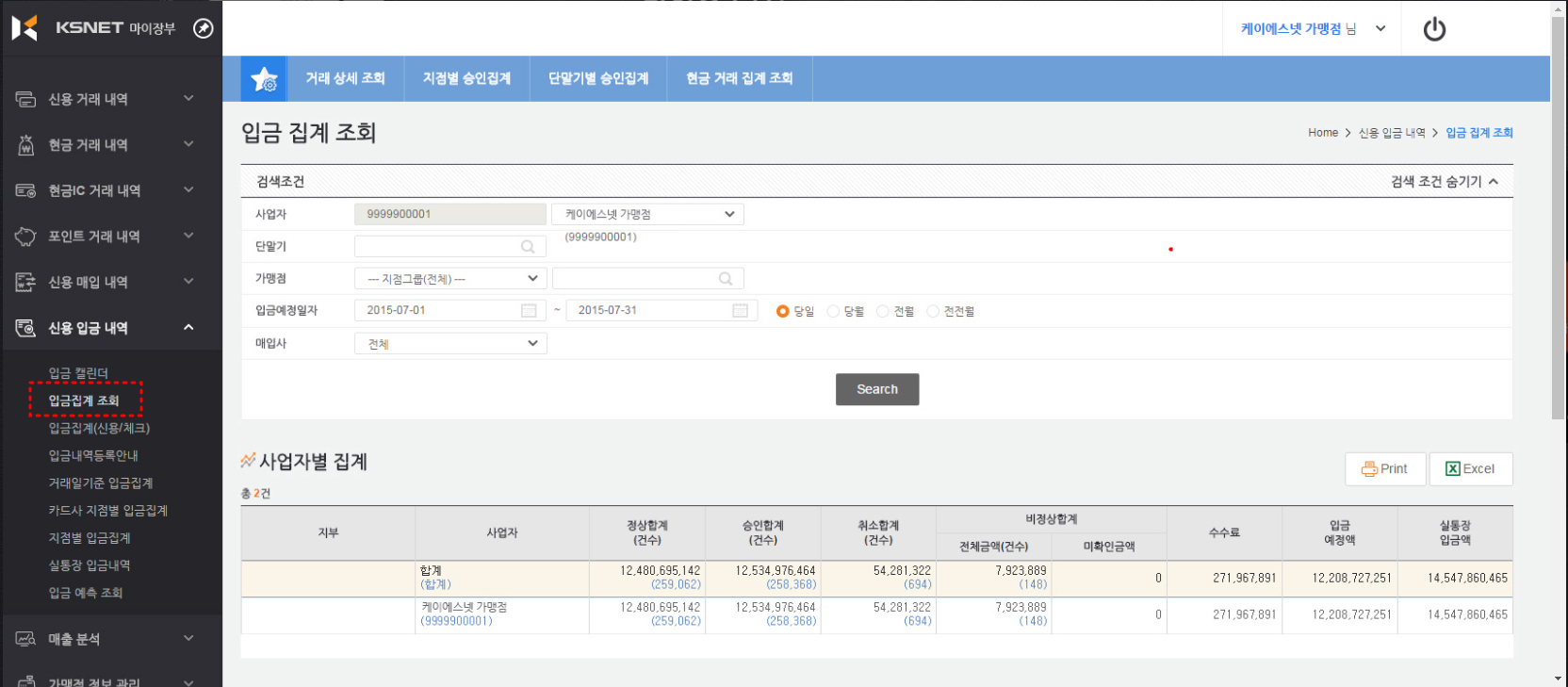1568x687 pixels.
Task: Expand the 매출 분석 menu chevron
Action: point(188,638)
